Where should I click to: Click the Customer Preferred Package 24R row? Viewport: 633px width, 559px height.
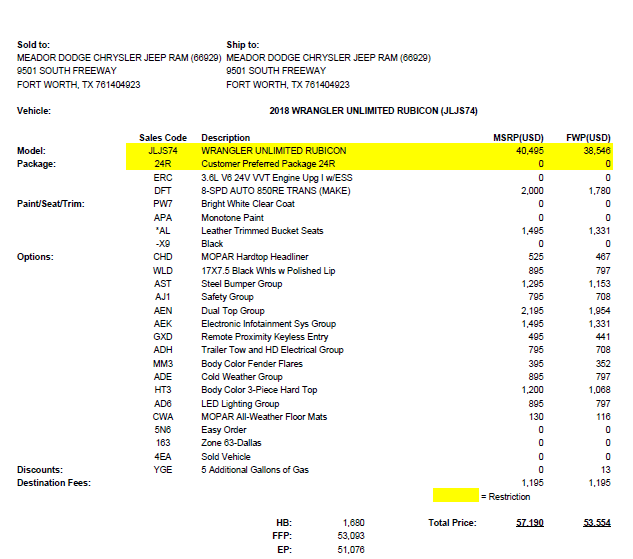369,164
